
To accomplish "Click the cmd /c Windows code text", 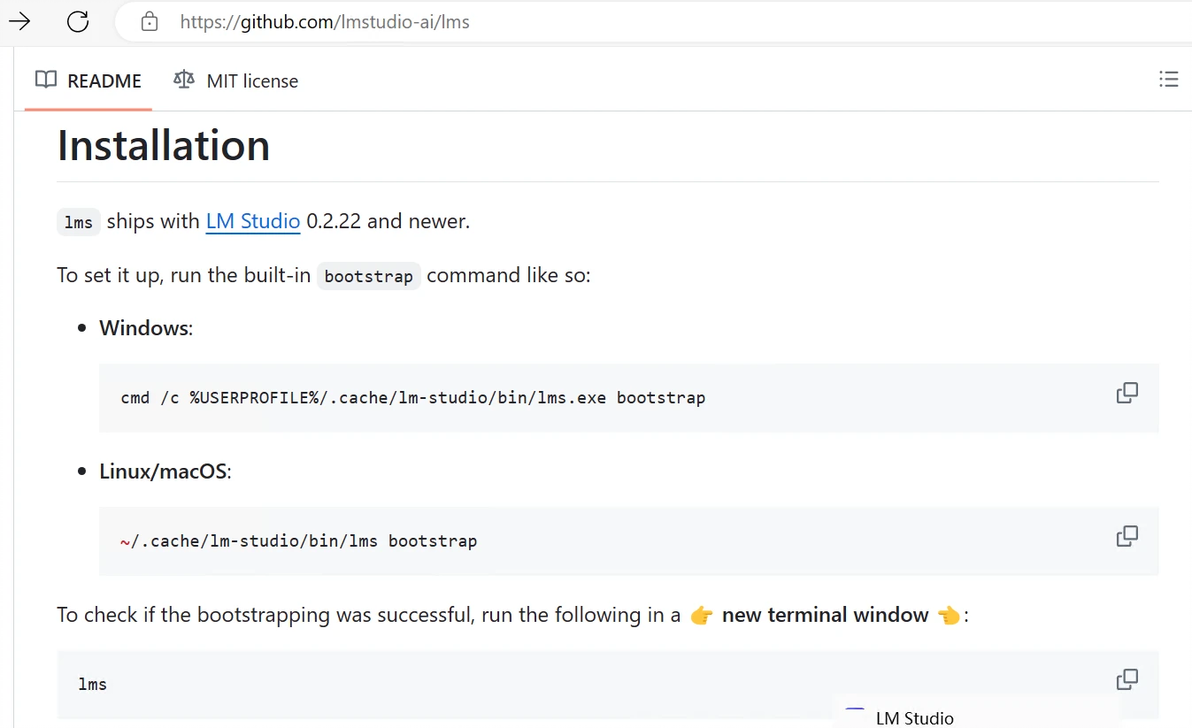I will pos(413,398).
